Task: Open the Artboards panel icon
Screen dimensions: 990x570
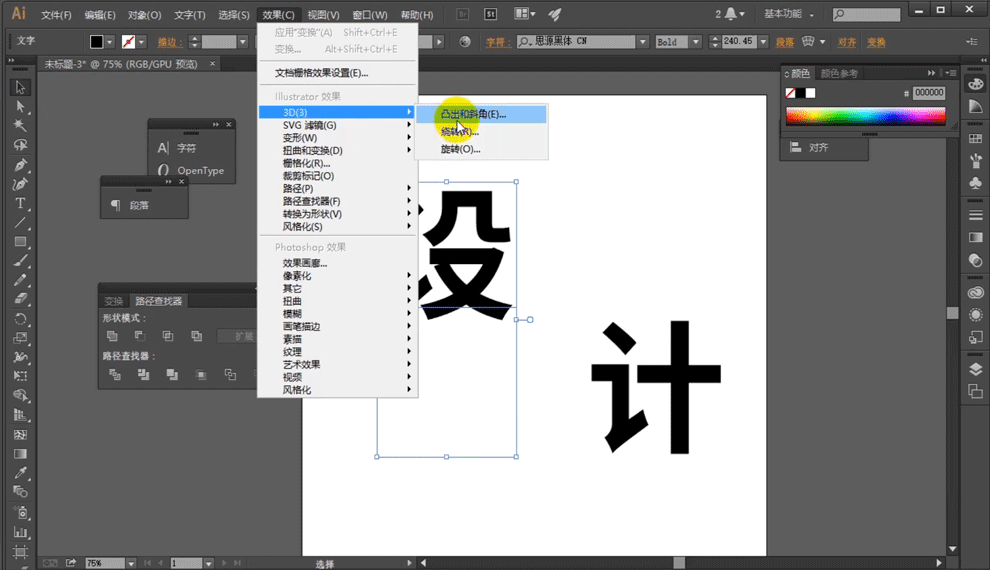Action: [975, 391]
